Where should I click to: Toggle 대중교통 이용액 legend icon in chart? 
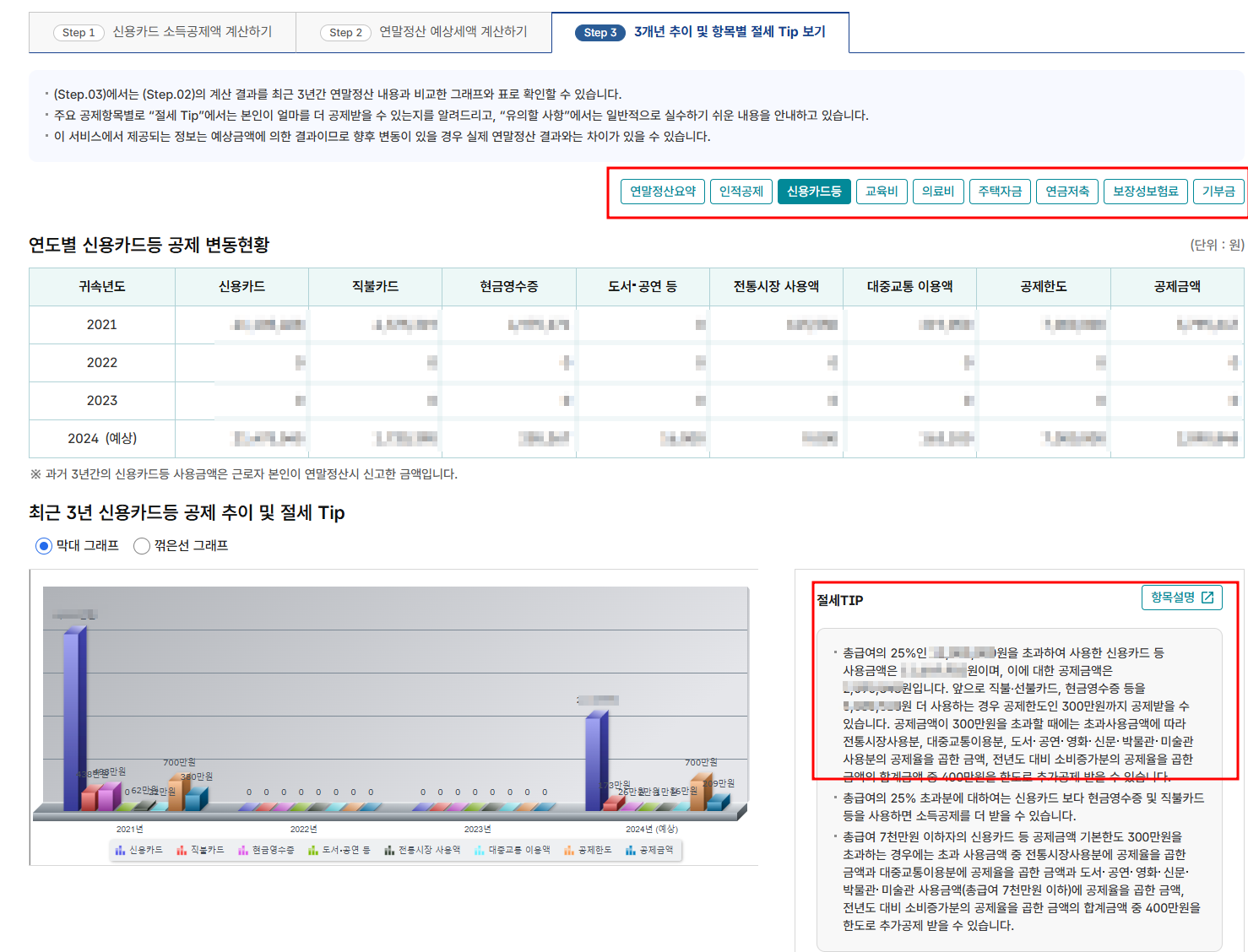[x=480, y=850]
